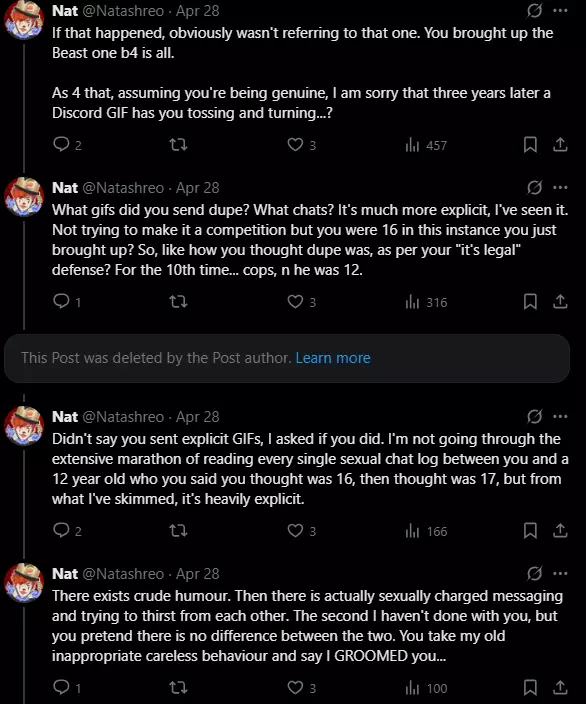This screenshot has width=586, height=704.
Task: Repost the 'crude humour' post
Action: pos(178,687)
